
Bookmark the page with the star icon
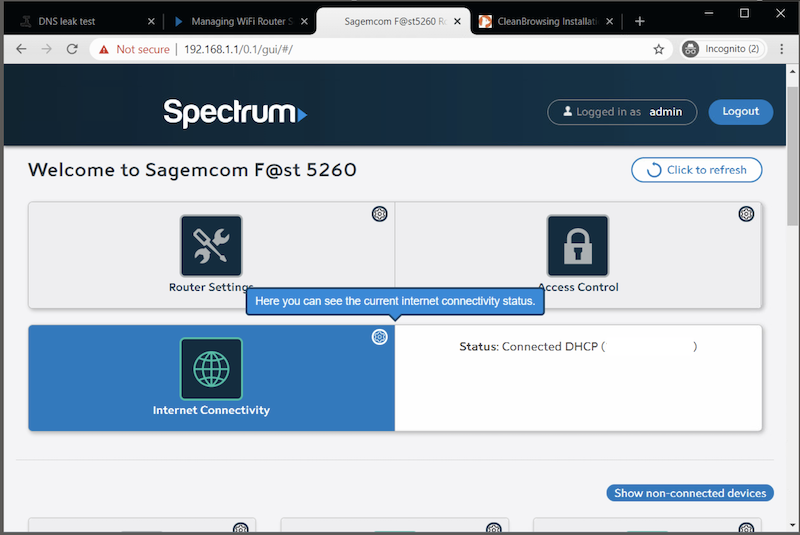(659, 49)
